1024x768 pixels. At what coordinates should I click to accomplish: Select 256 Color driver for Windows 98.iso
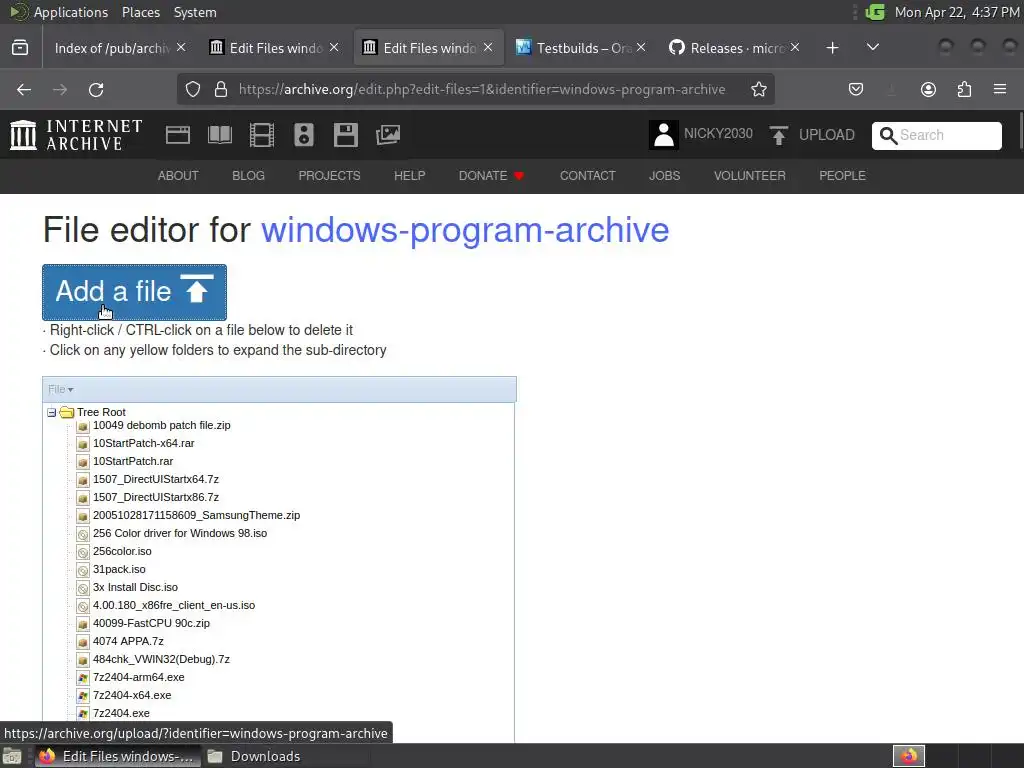pos(180,534)
